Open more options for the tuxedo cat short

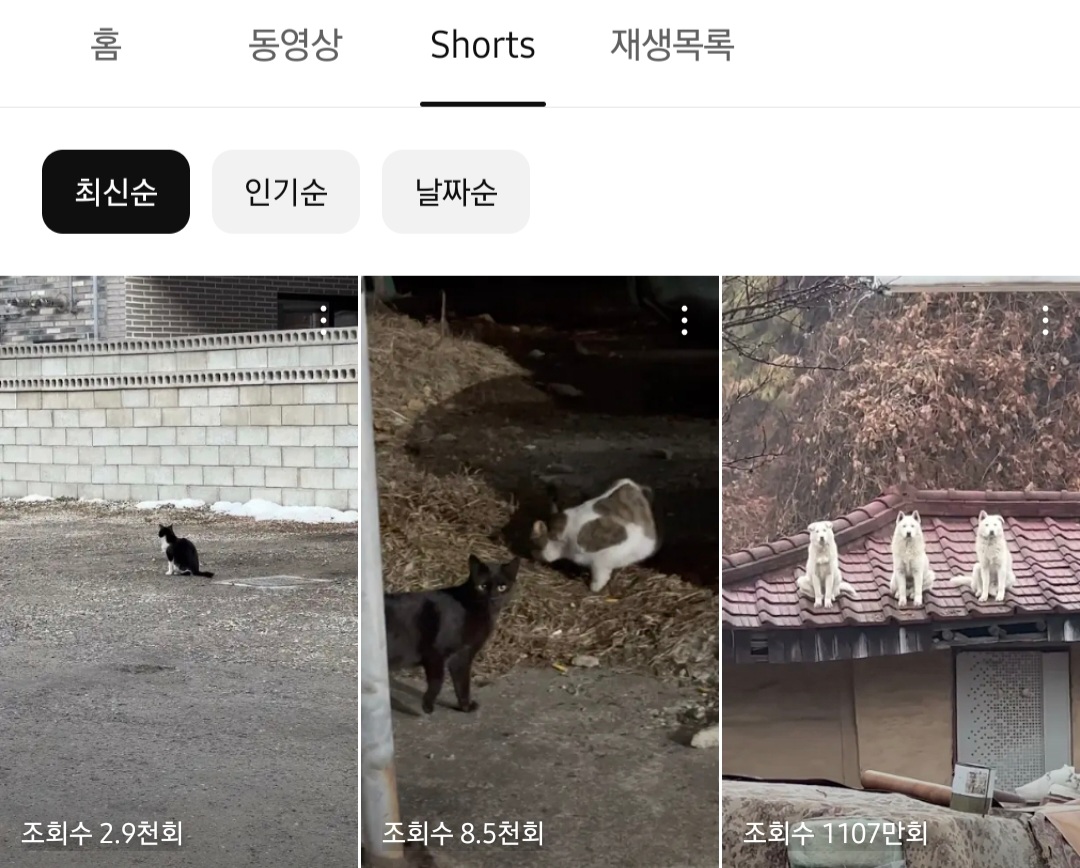323,320
